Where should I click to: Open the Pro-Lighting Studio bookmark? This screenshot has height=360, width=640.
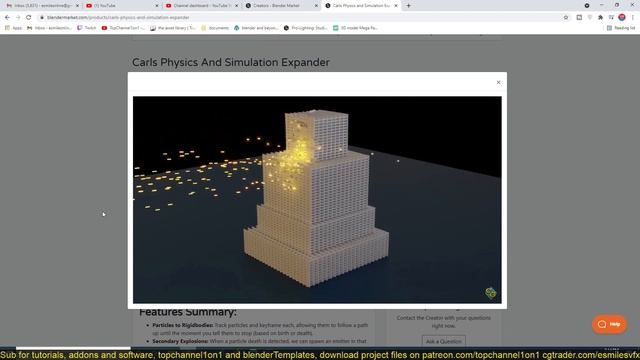(306, 28)
